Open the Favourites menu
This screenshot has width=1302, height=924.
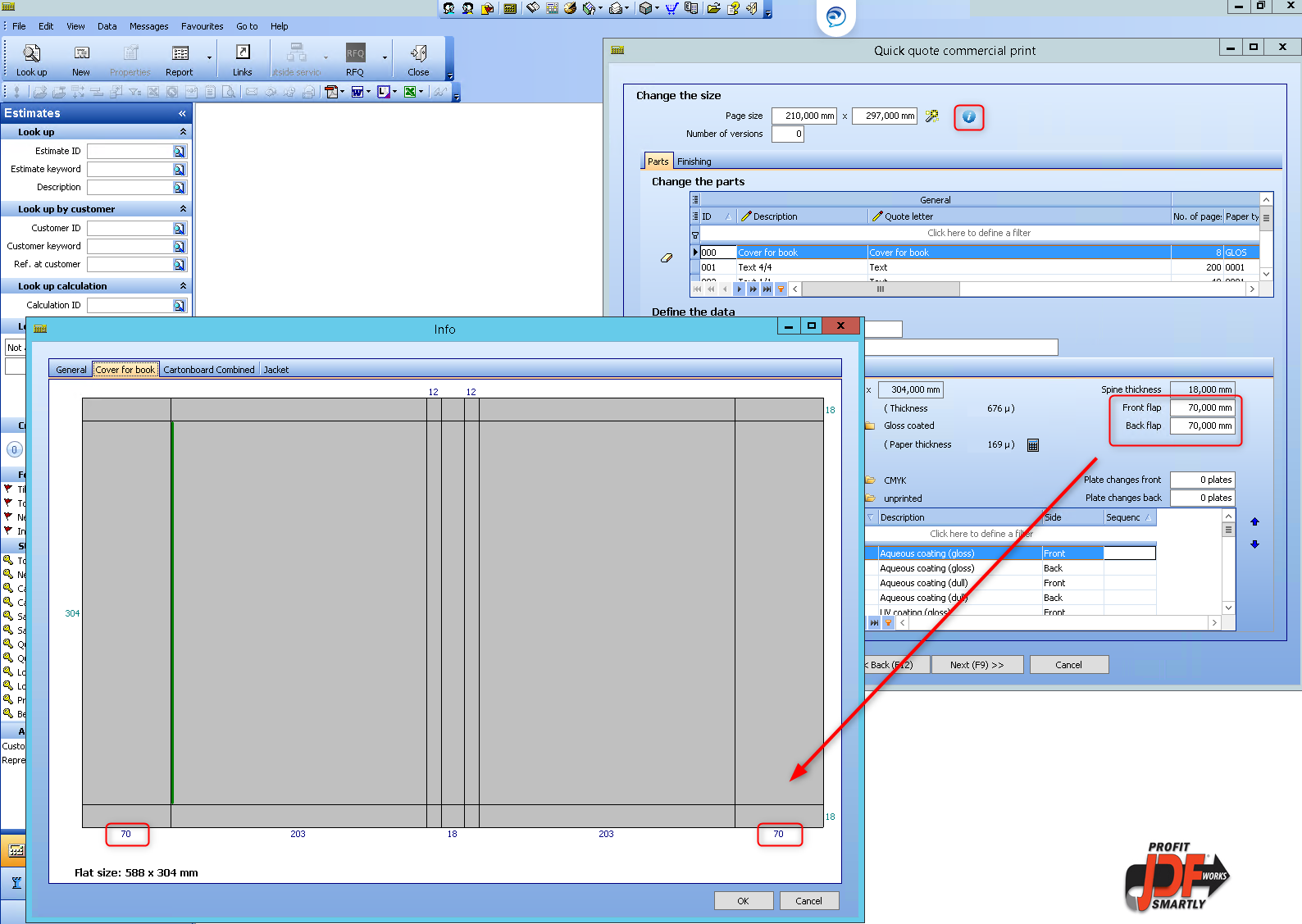202,26
